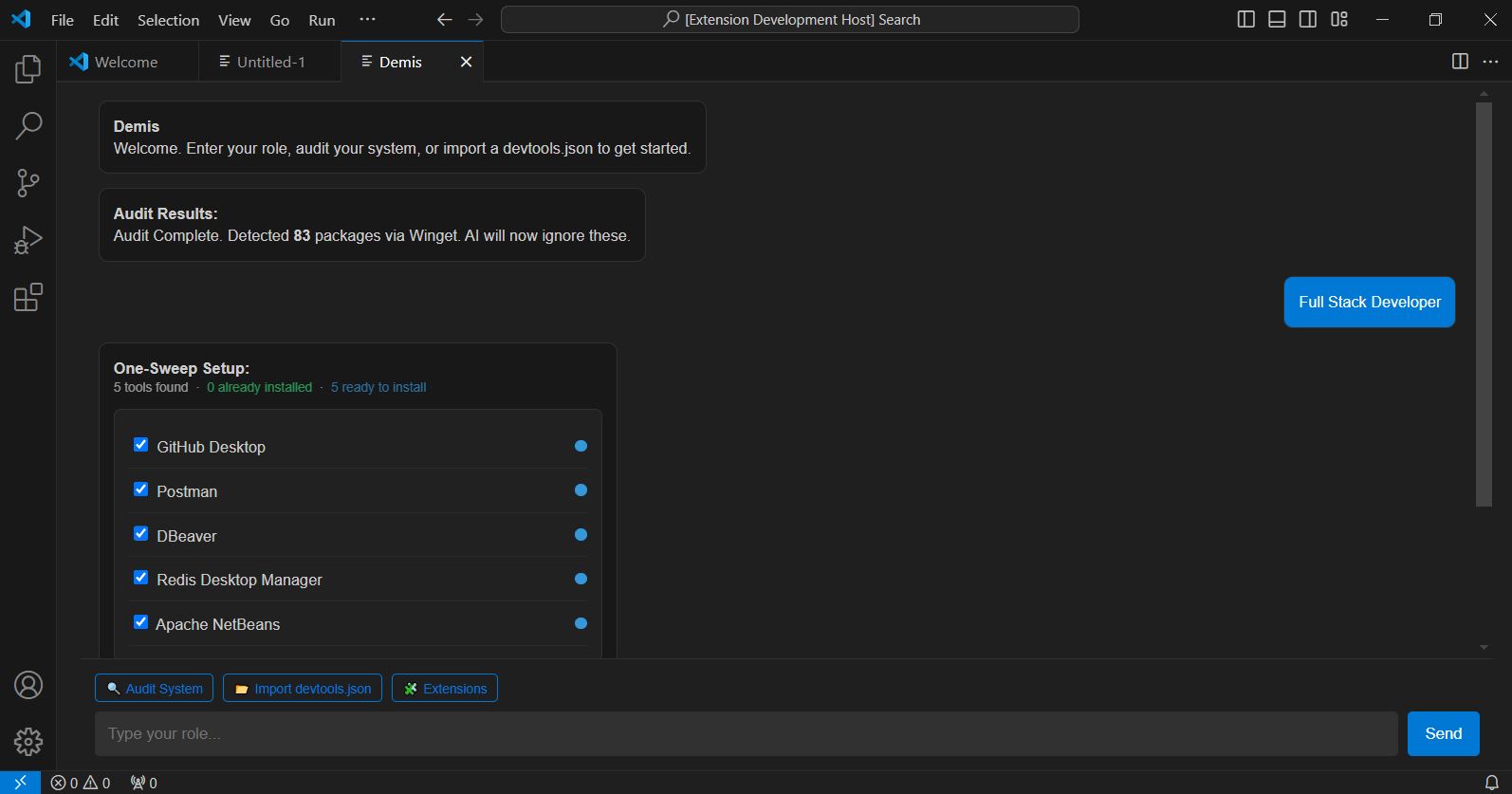Open the Source Control view
Viewport: 1512px width, 794px height.
[x=28, y=183]
